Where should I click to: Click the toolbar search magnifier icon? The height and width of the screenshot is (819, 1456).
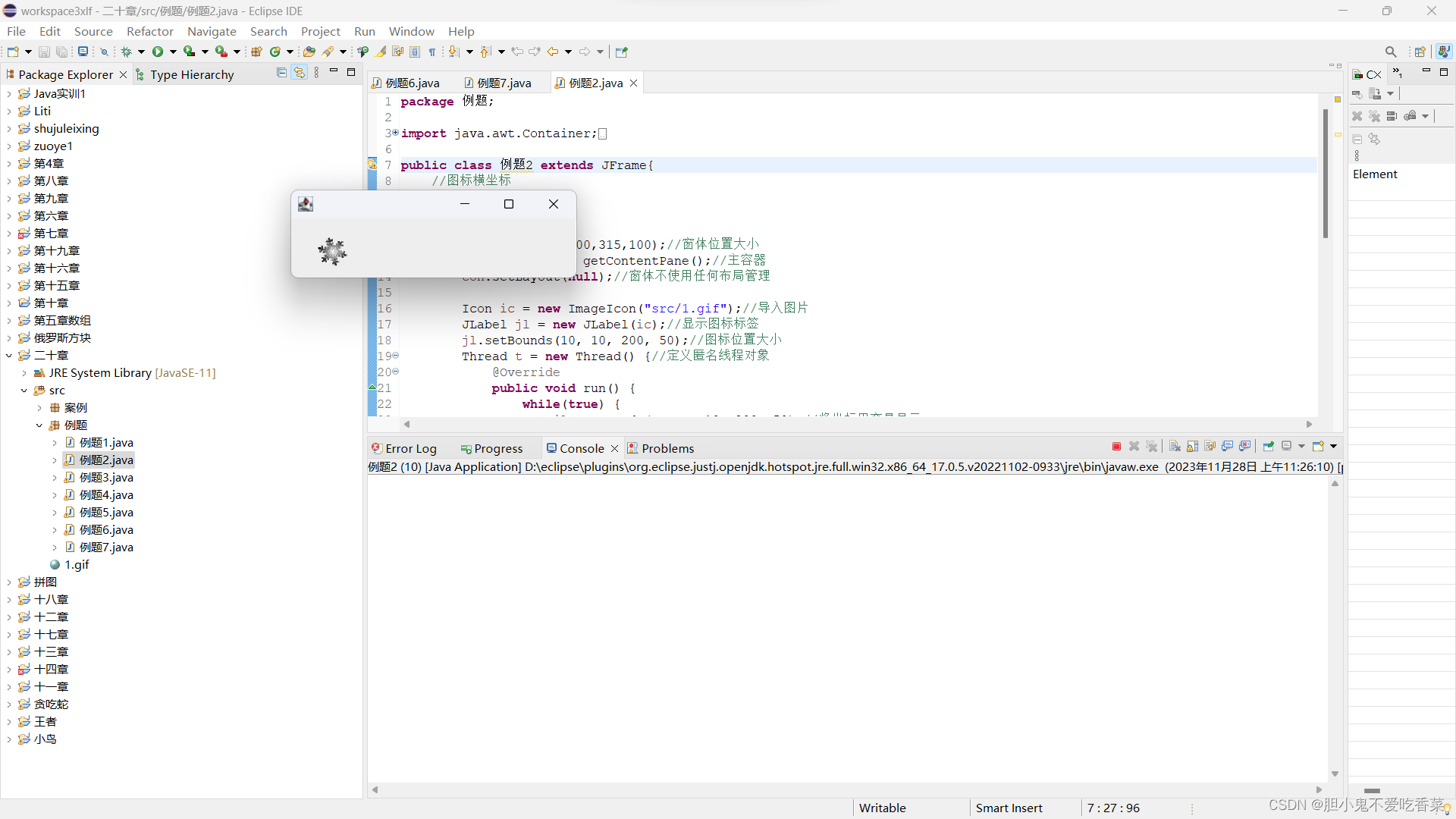click(x=1390, y=52)
